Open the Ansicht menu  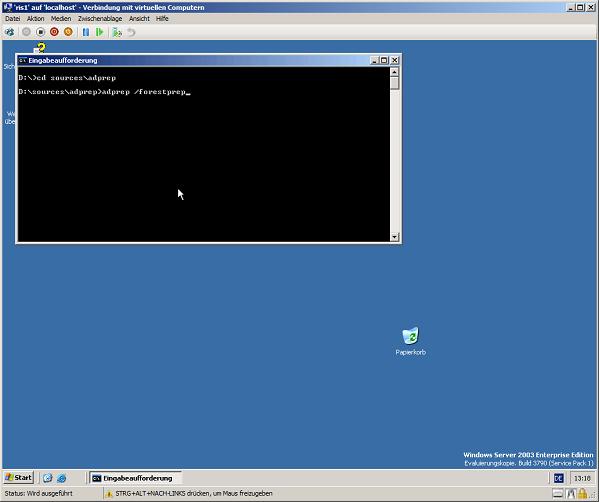139,19
